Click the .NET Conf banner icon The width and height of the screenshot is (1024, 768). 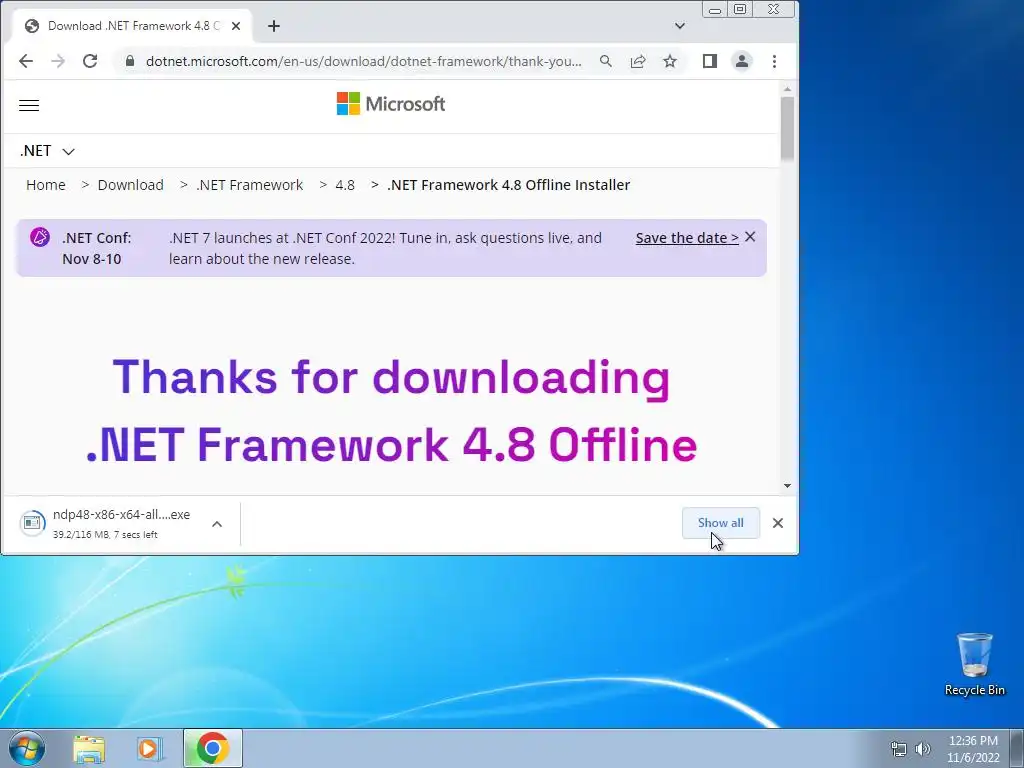[40, 237]
